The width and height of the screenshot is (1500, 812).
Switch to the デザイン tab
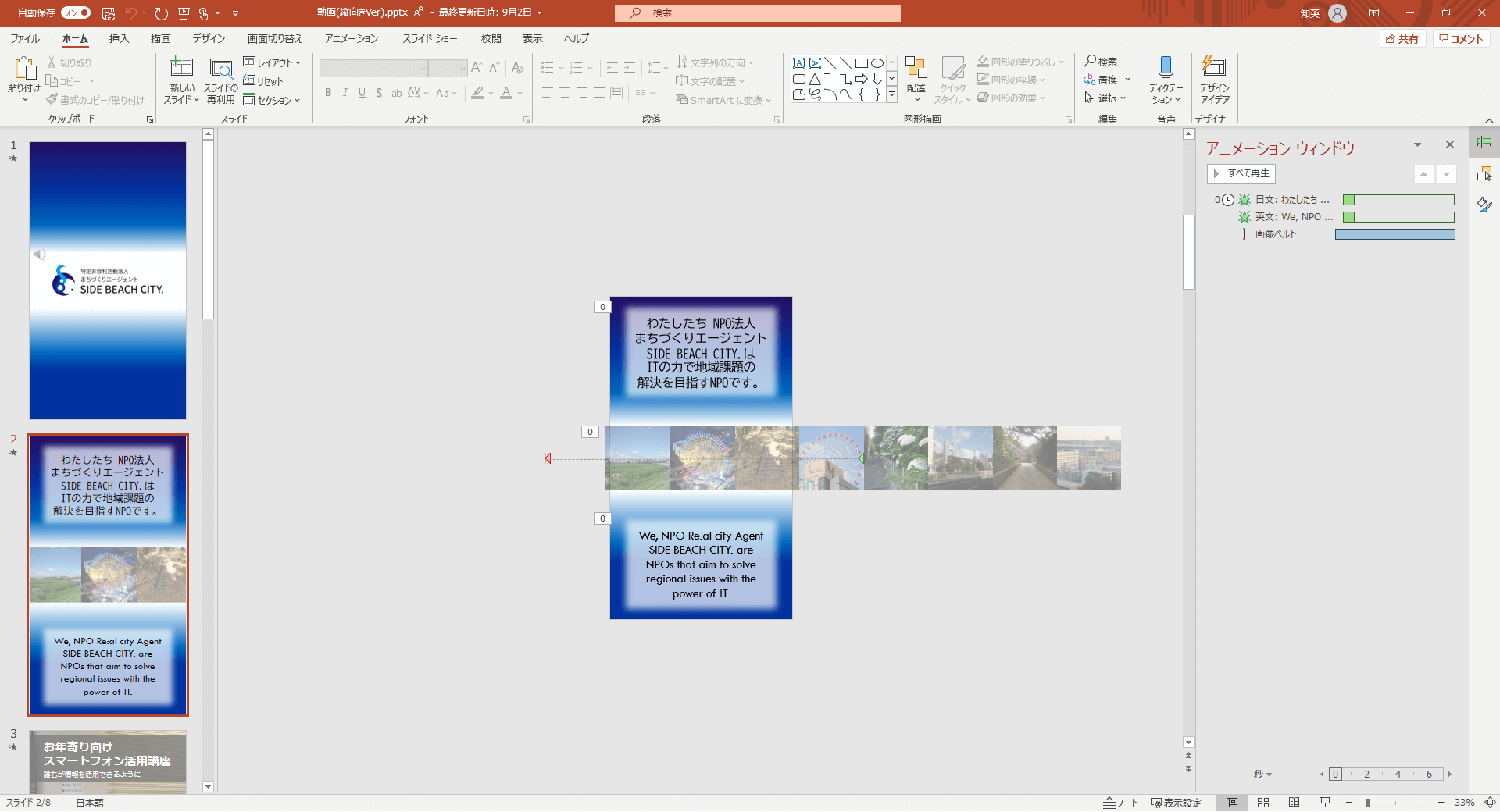pyautogui.click(x=209, y=38)
